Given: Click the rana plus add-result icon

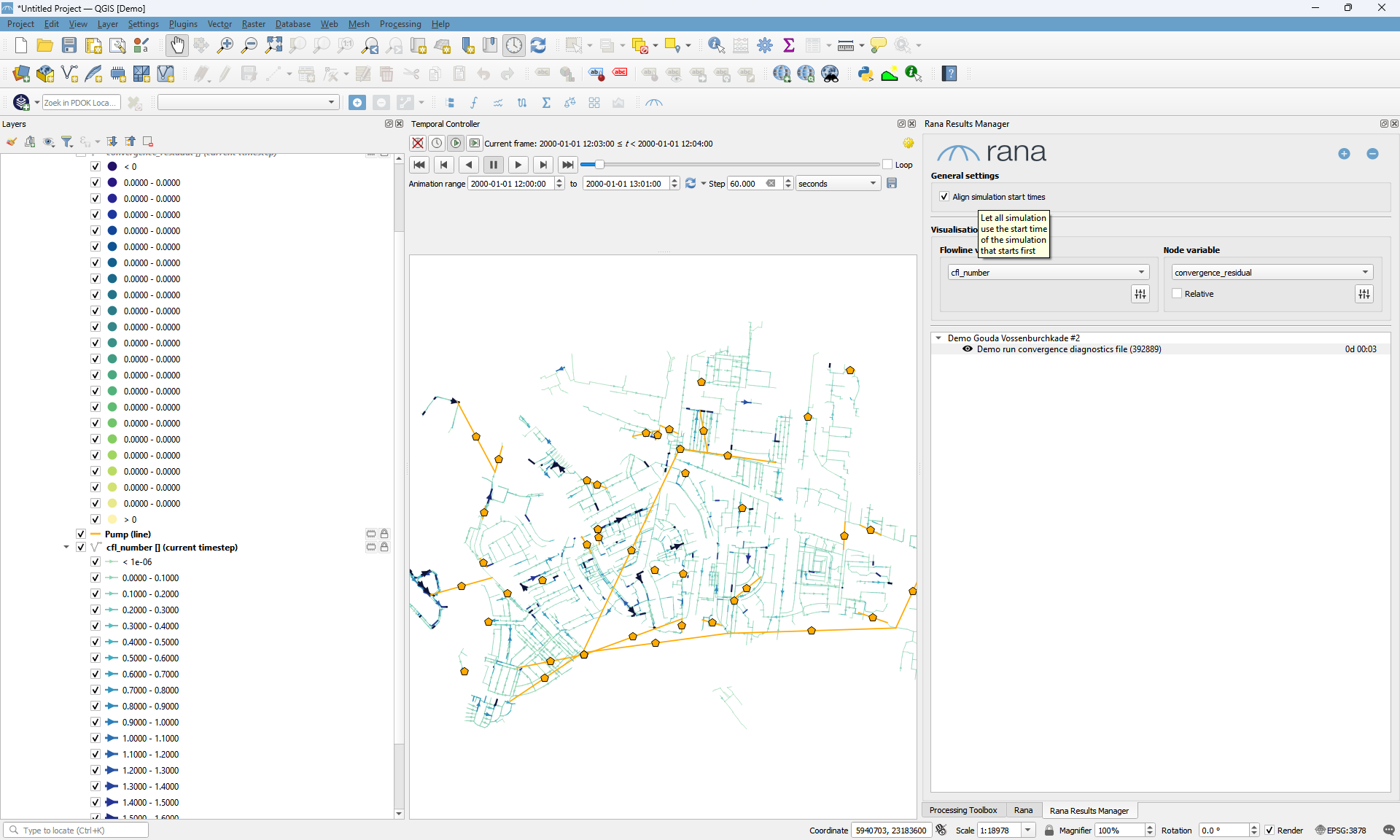Looking at the screenshot, I should coord(1344,154).
